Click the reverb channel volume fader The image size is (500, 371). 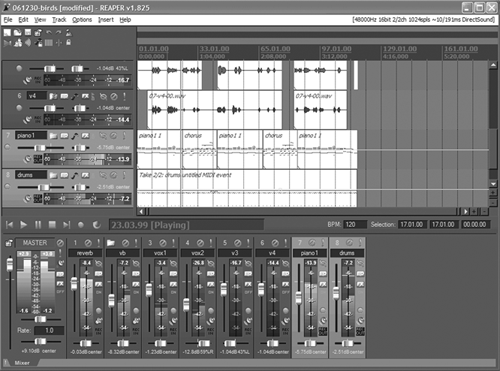[x=74, y=283]
